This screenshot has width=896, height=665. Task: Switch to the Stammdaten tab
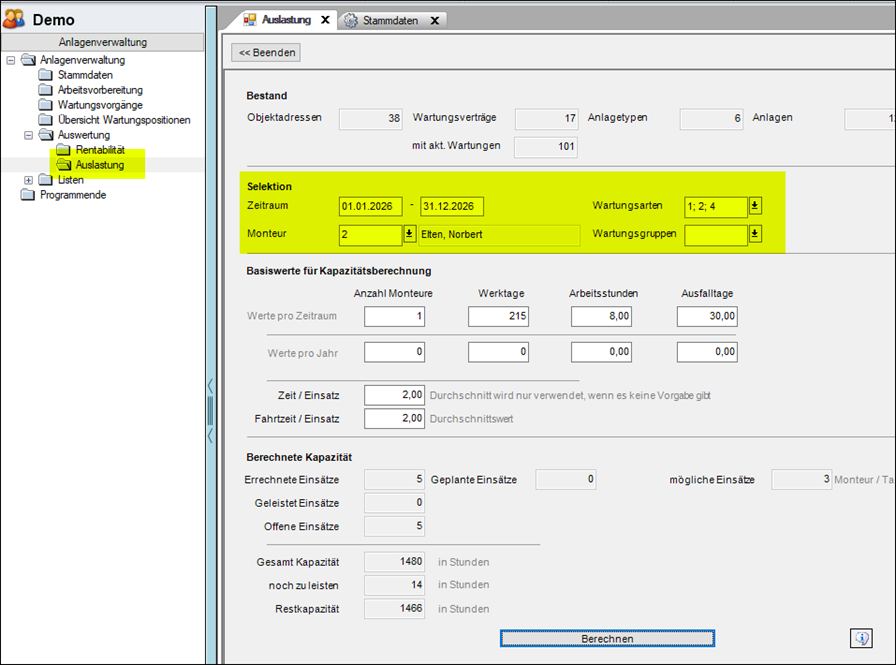(x=391, y=20)
